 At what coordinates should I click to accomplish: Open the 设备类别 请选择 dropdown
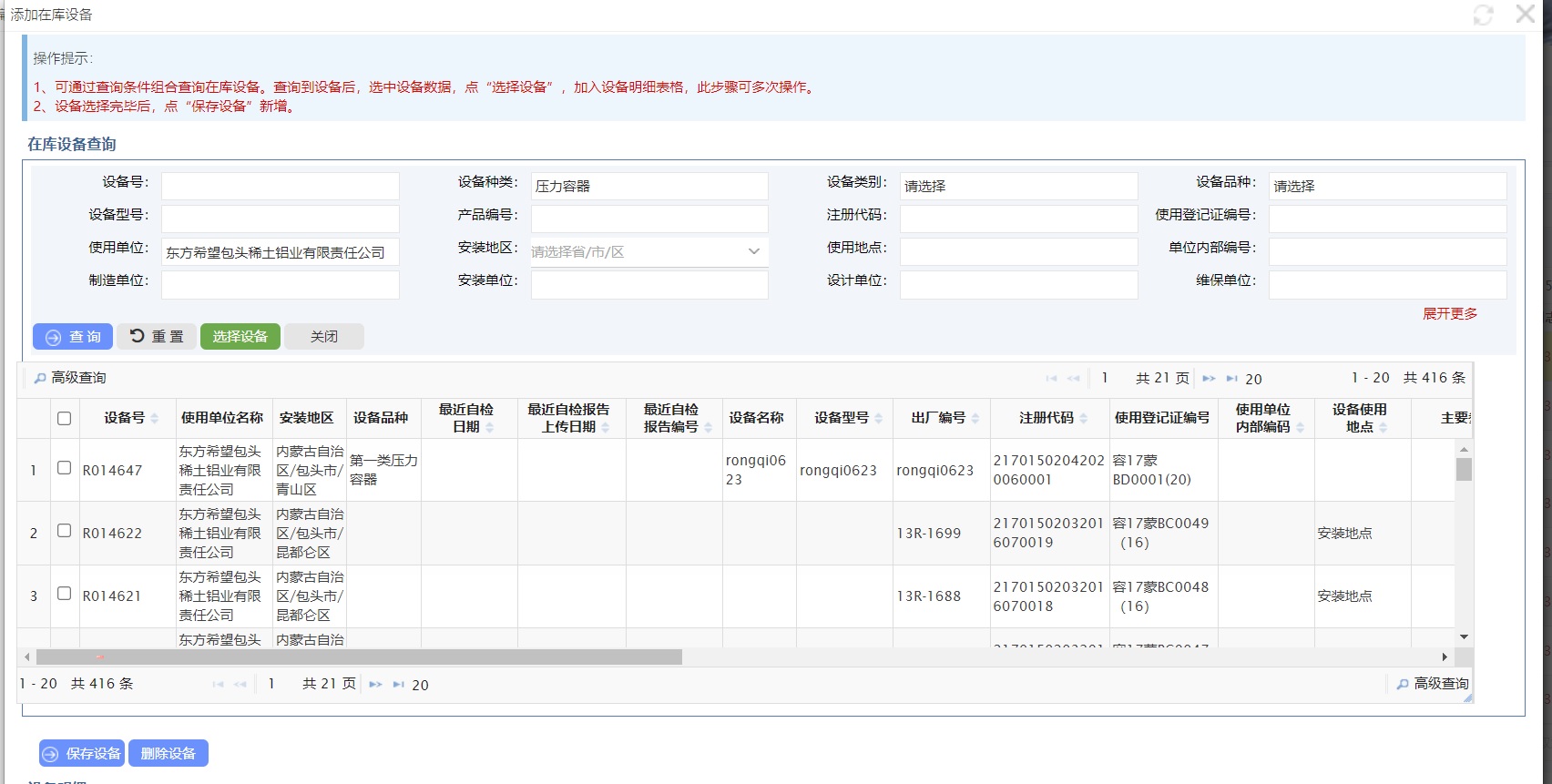point(1018,186)
